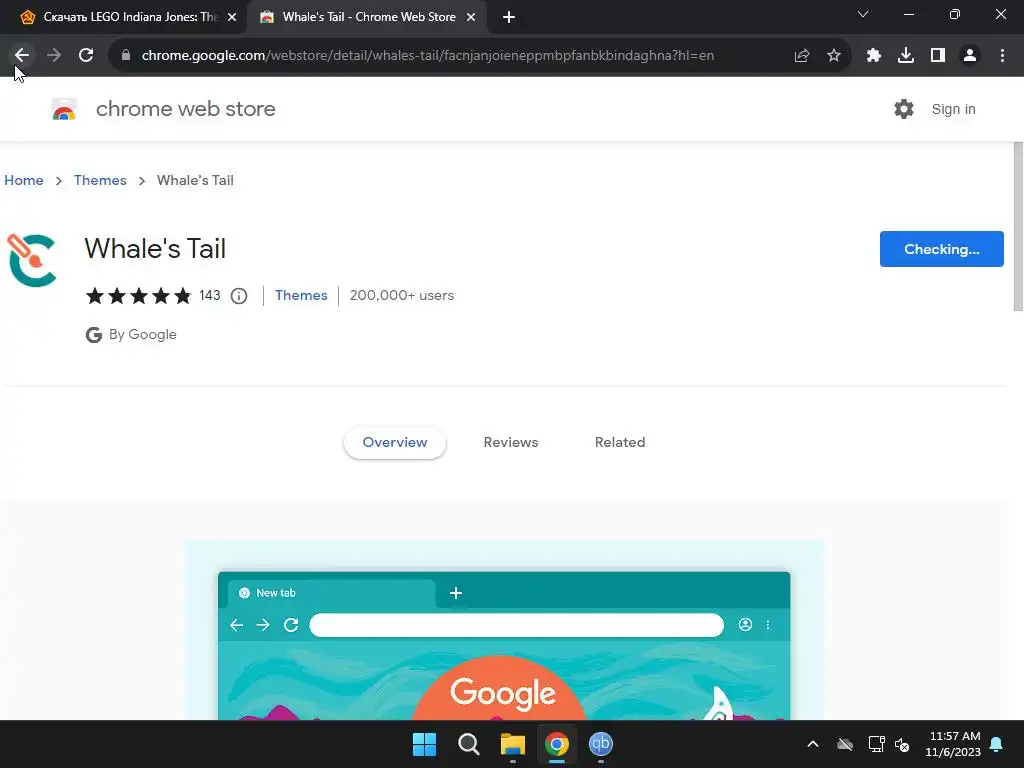1024x768 pixels.
Task: Click the browser forward arrow
Action: click(54, 56)
